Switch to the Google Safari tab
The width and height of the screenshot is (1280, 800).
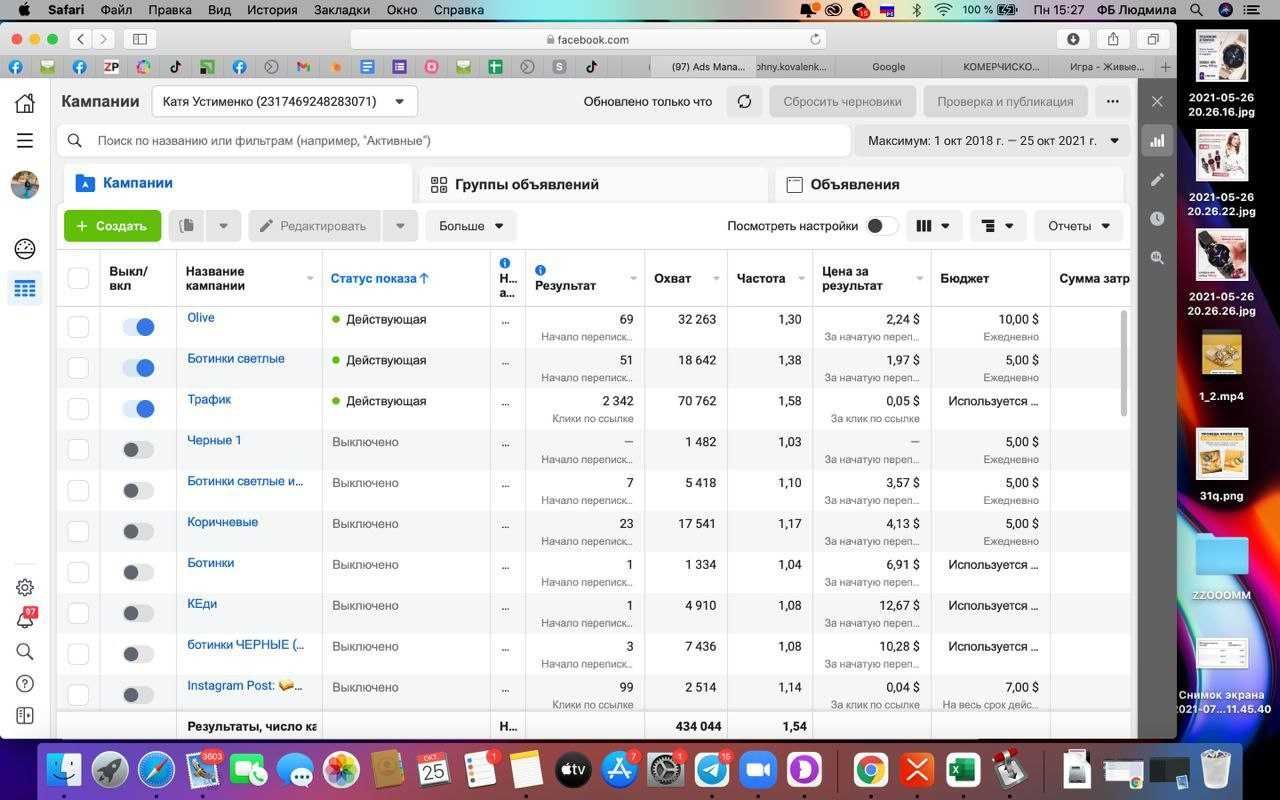[888, 67]
